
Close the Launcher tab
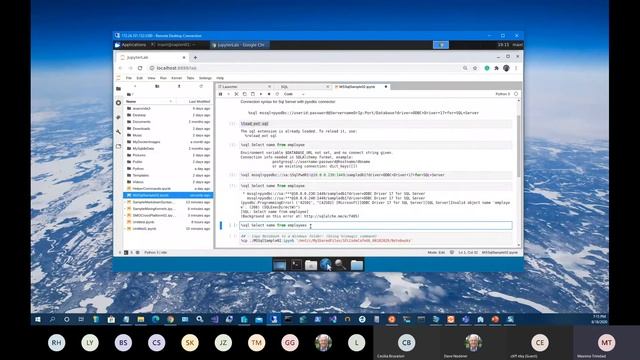click(269, 87)
